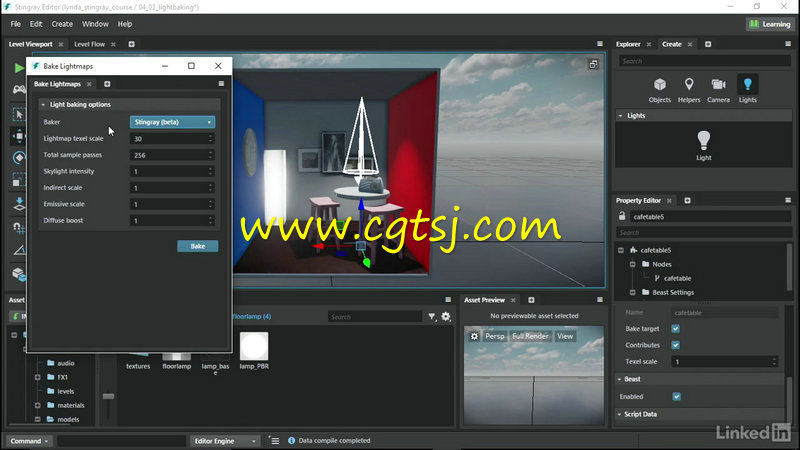Image resolution: width=800 pixels, height=450 pixels.
Task: Toggle the snap magnet tool
Action: (19, 228)
